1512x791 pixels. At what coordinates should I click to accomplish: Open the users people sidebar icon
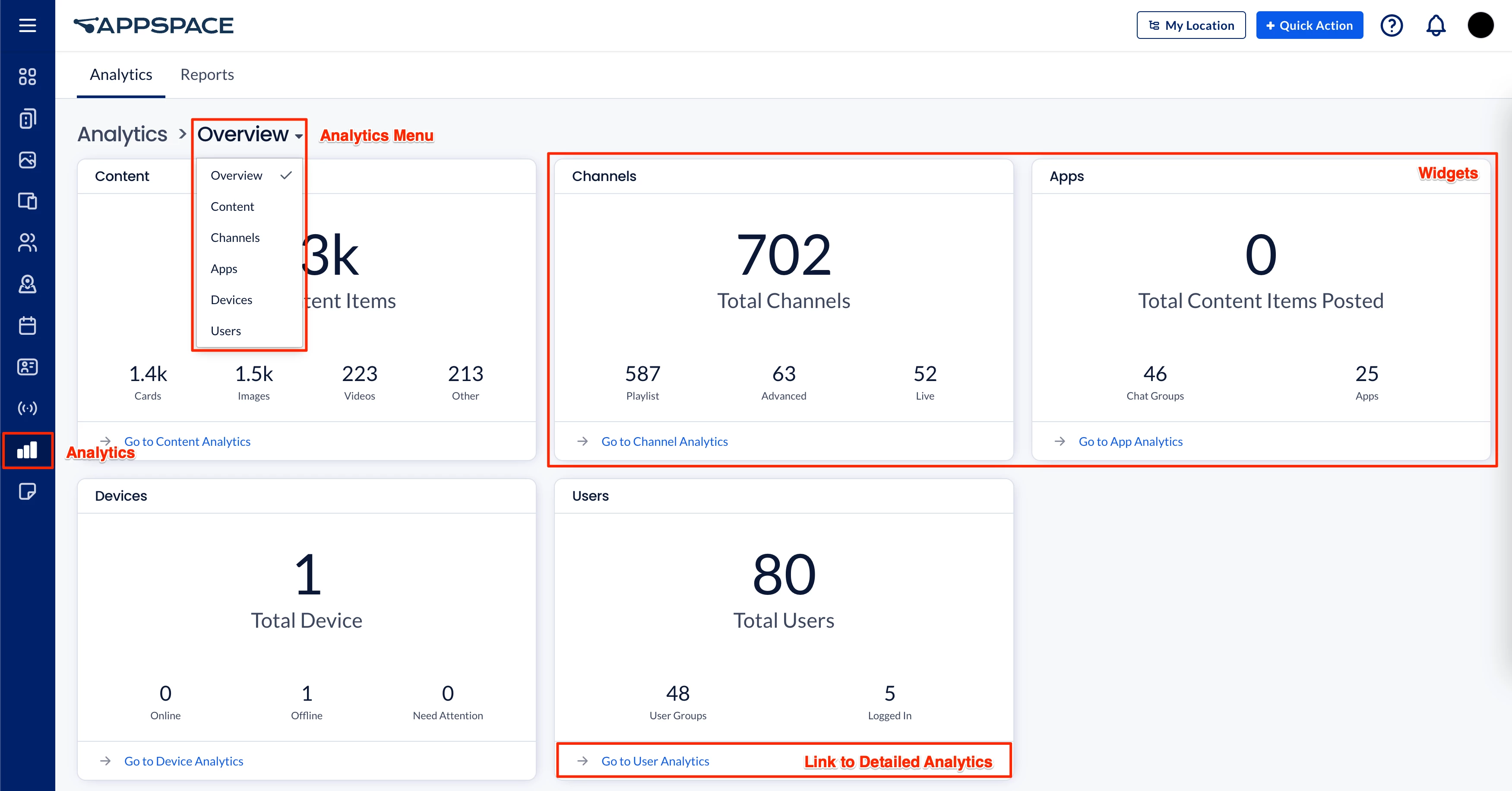point(28,242)
